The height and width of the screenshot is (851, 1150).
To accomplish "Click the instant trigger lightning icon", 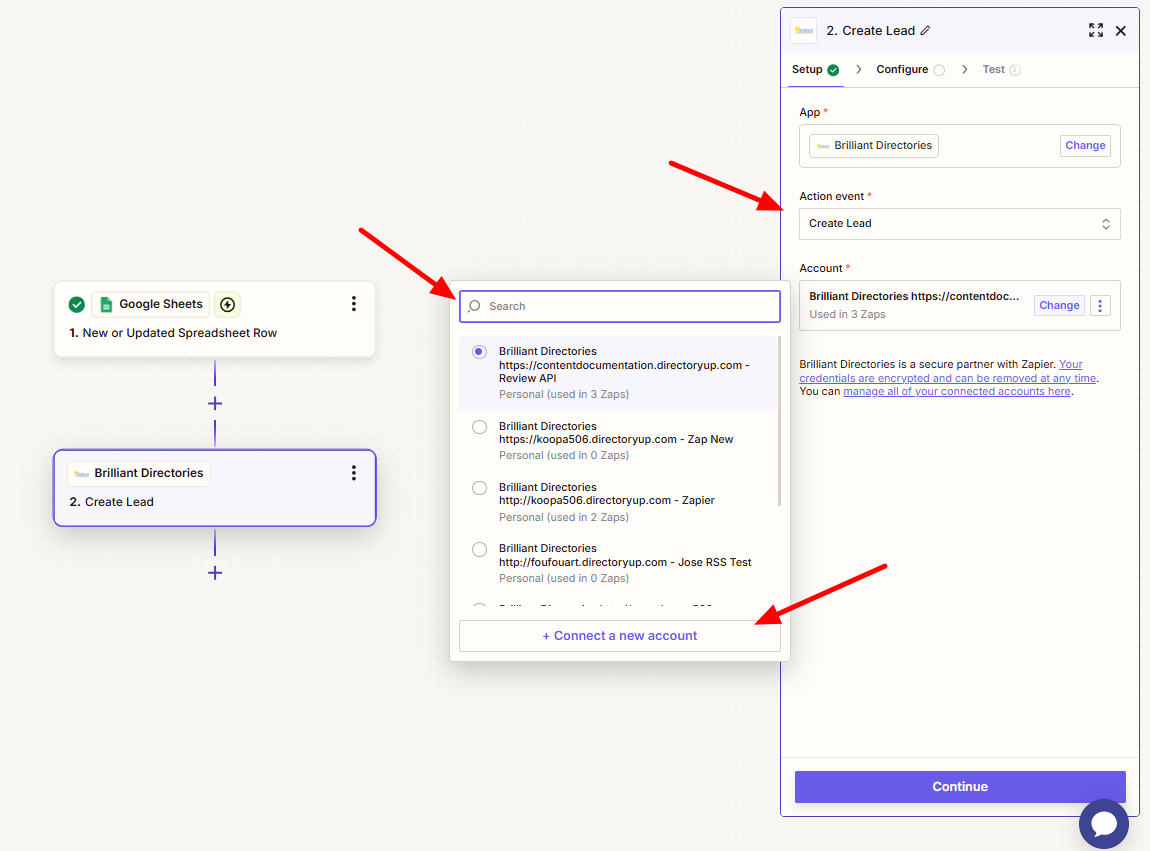I will coord(227,304).
